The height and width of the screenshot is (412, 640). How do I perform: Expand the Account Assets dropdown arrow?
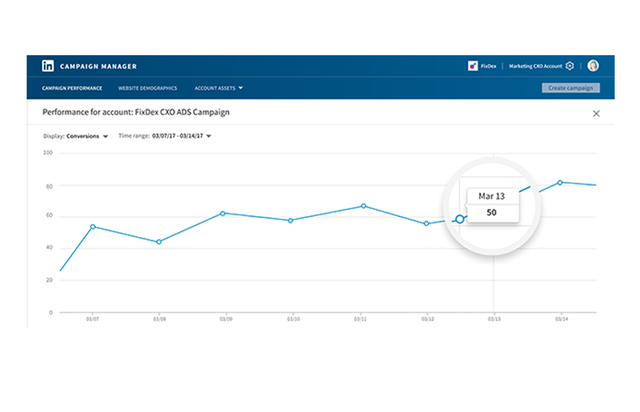click(240, 88)
